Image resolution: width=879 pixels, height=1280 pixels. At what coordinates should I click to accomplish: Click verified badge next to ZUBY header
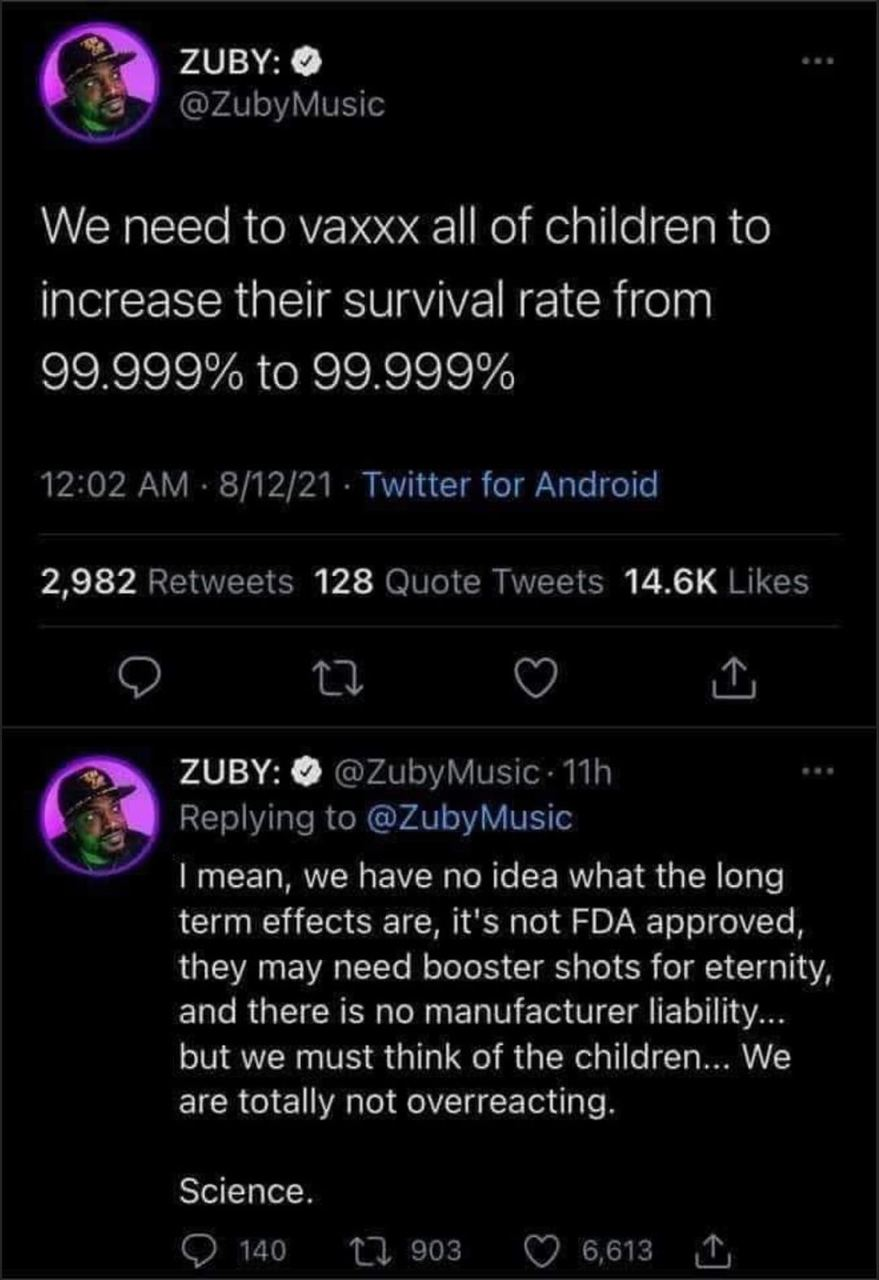(304, 65)
